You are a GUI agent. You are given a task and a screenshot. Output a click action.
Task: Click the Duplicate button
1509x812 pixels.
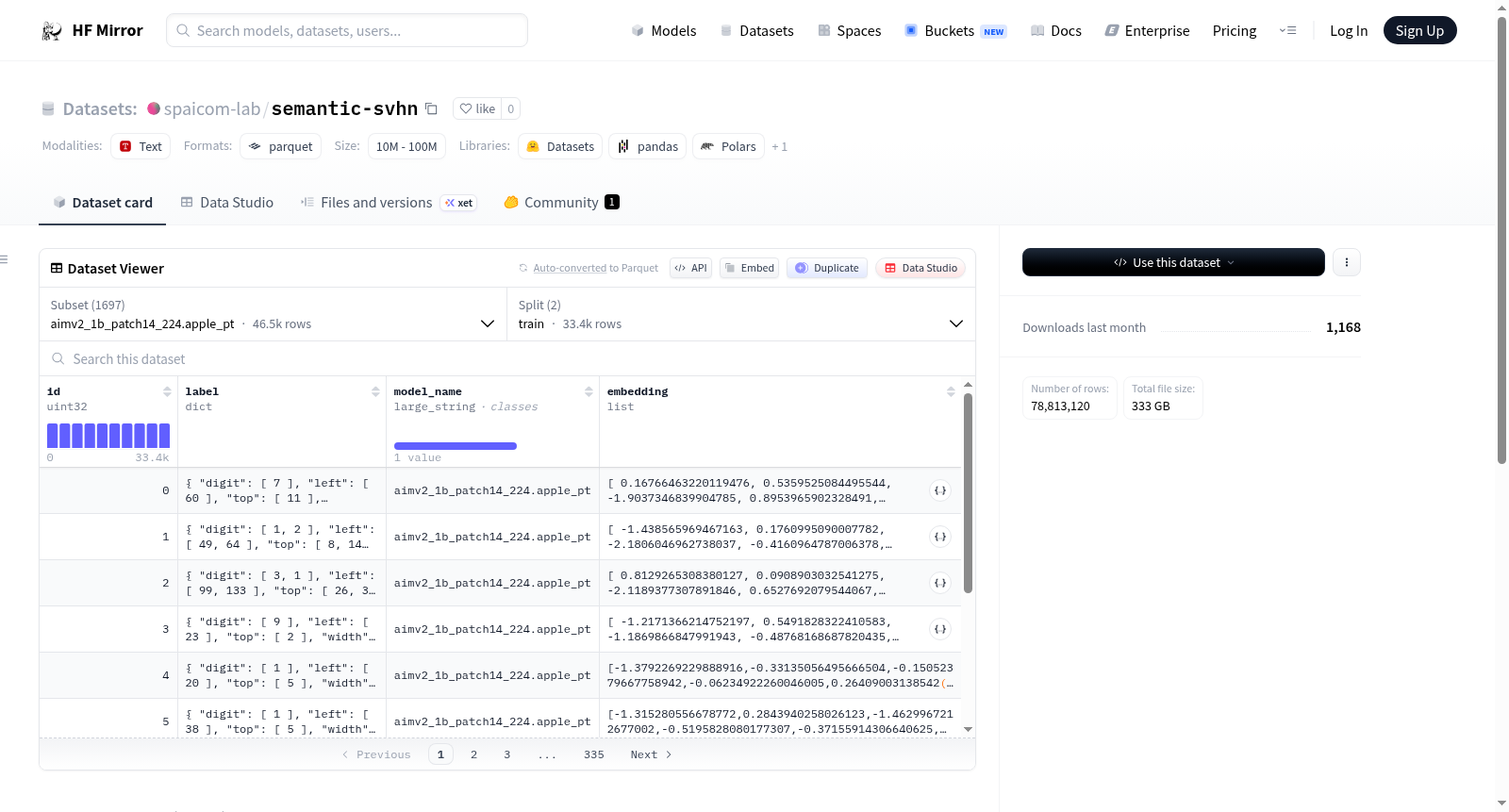827,268
